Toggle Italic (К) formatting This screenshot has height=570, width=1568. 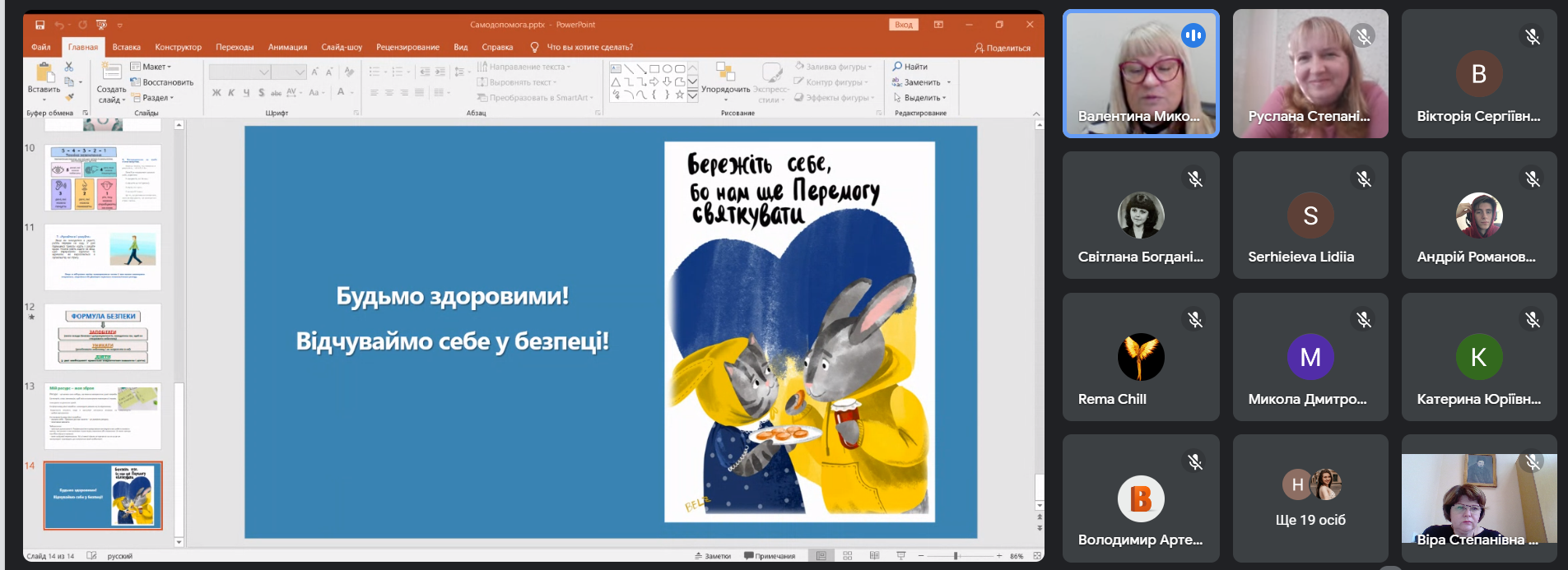point(231,93)
